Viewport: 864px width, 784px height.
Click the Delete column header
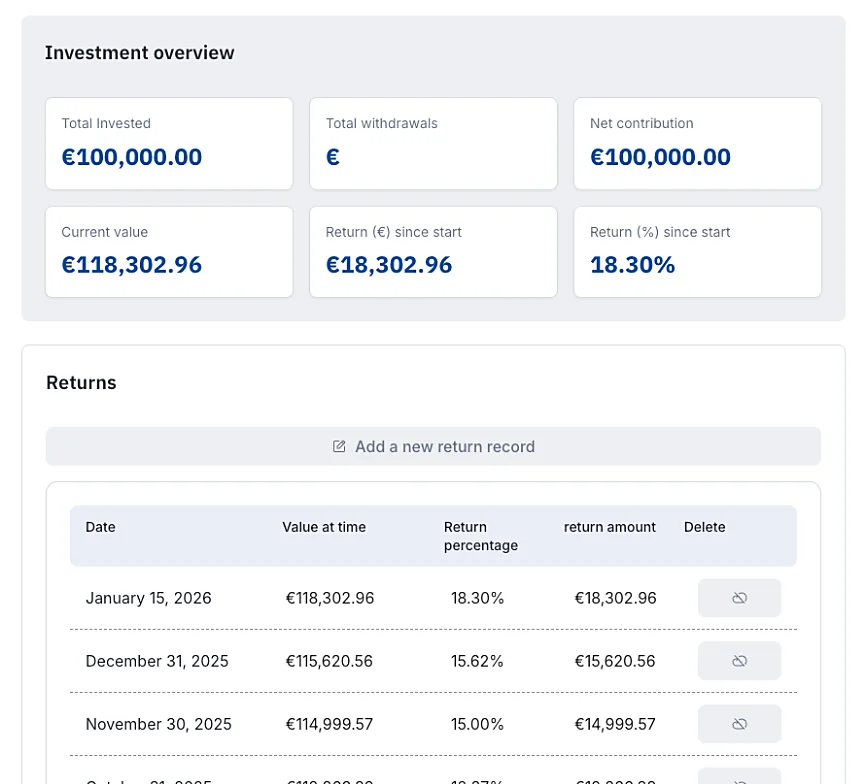pos(704,527)
